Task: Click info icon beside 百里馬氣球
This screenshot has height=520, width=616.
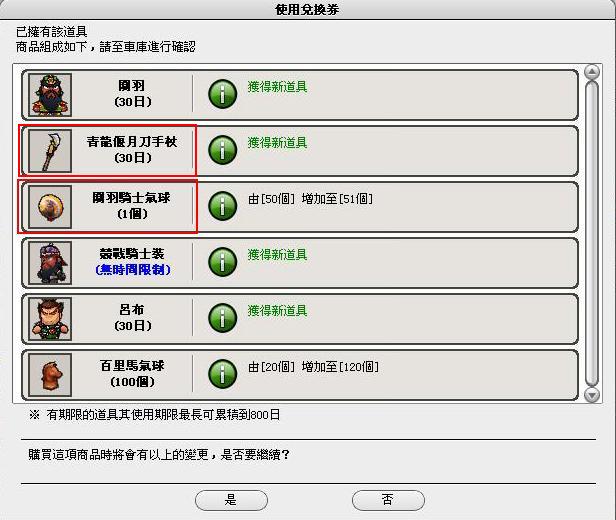Action: tap(222, 374)
